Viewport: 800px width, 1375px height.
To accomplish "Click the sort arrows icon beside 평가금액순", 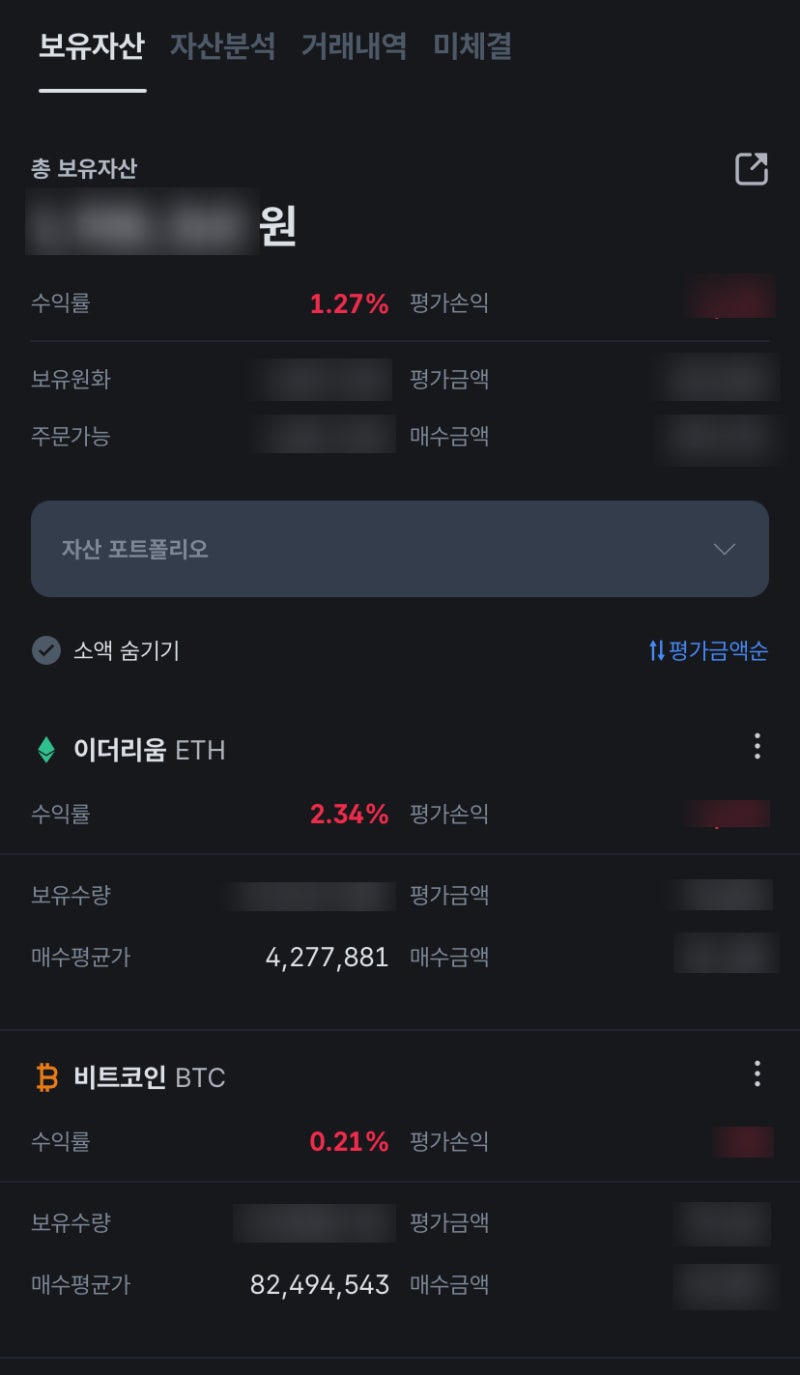I will pyautogui.click(x=657, y=651).
